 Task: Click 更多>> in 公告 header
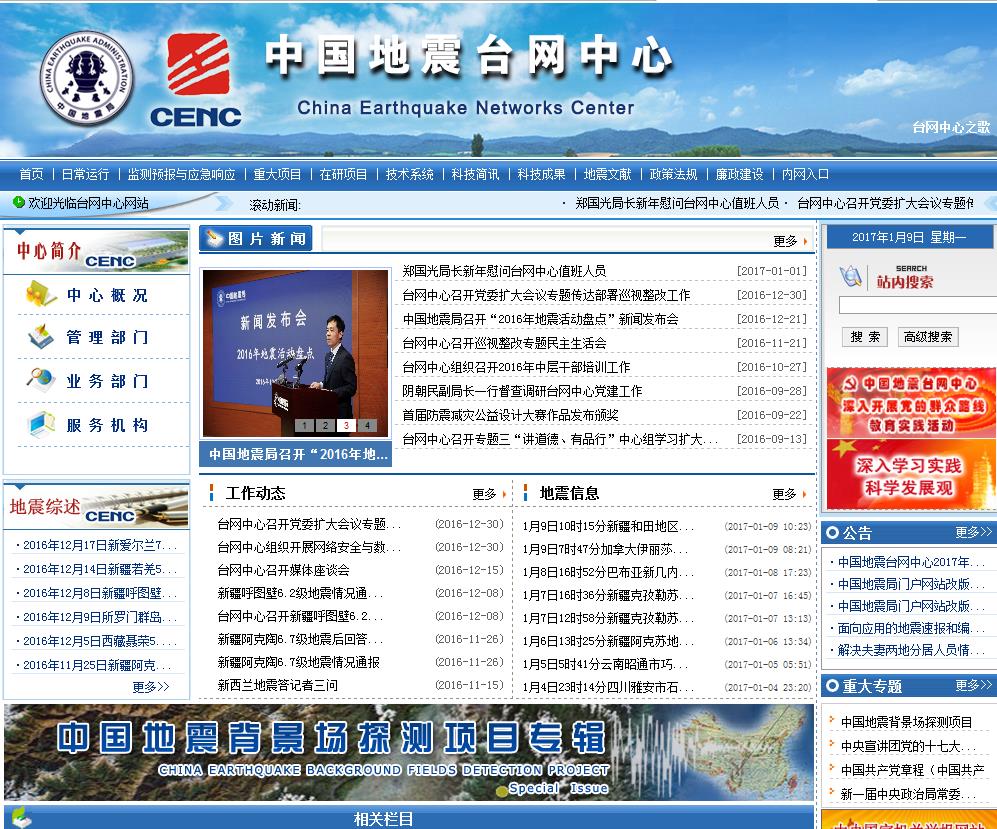pos(973,532)
